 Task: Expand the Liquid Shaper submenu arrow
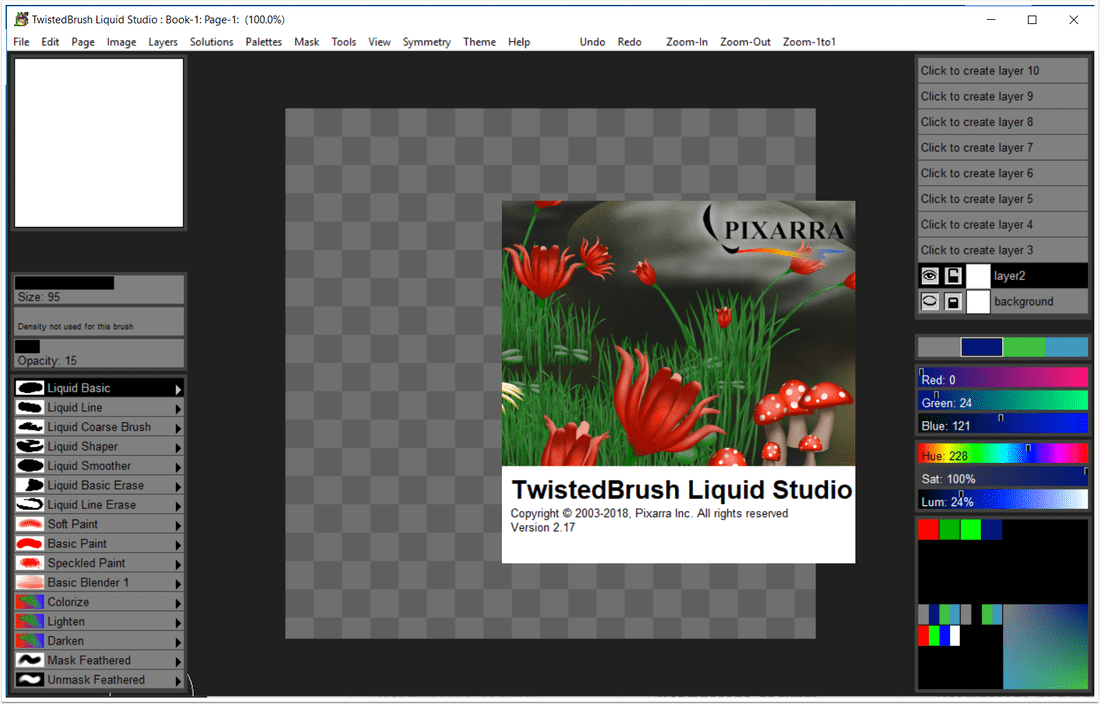(178, 447)
